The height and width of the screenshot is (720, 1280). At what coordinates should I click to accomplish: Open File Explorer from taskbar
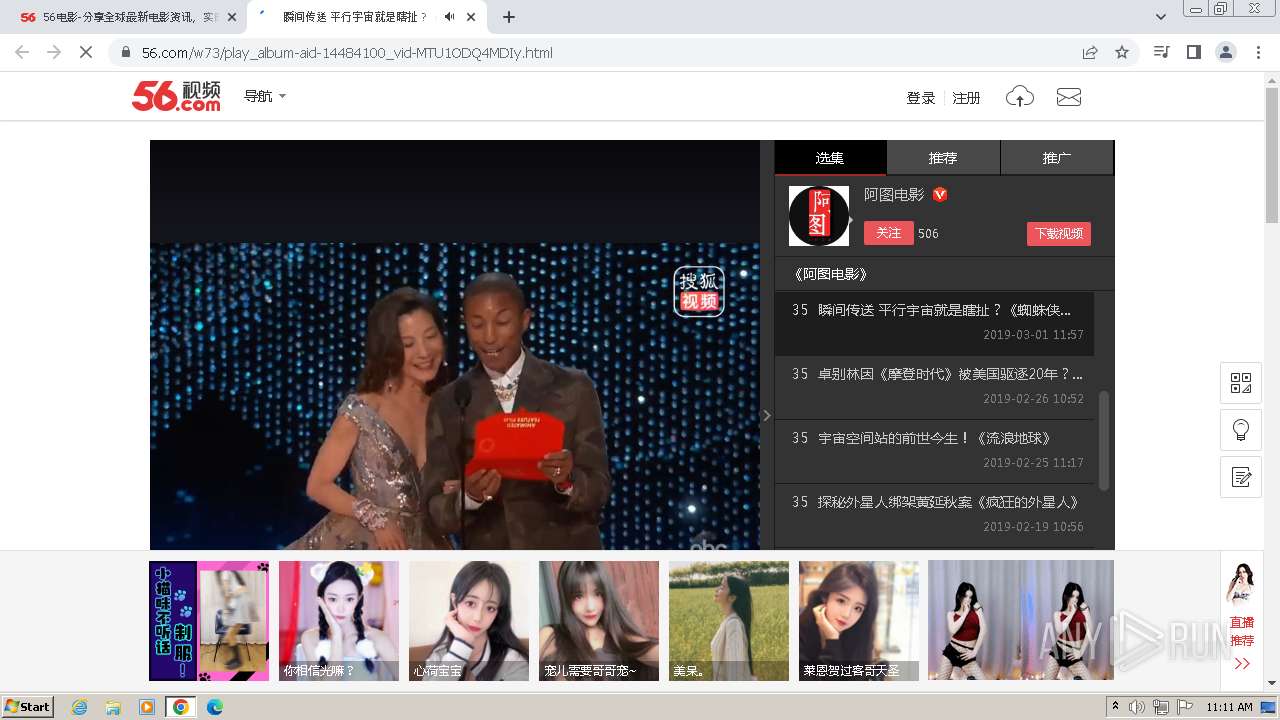(x=113, y=707)
